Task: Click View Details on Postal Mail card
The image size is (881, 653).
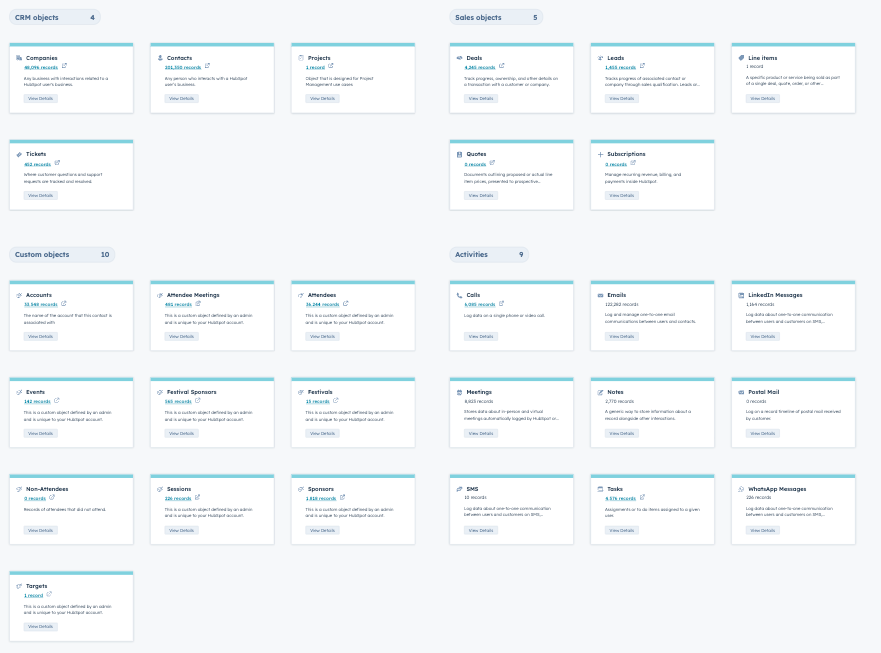Action: pyautogui.click(x=763, y=433)
